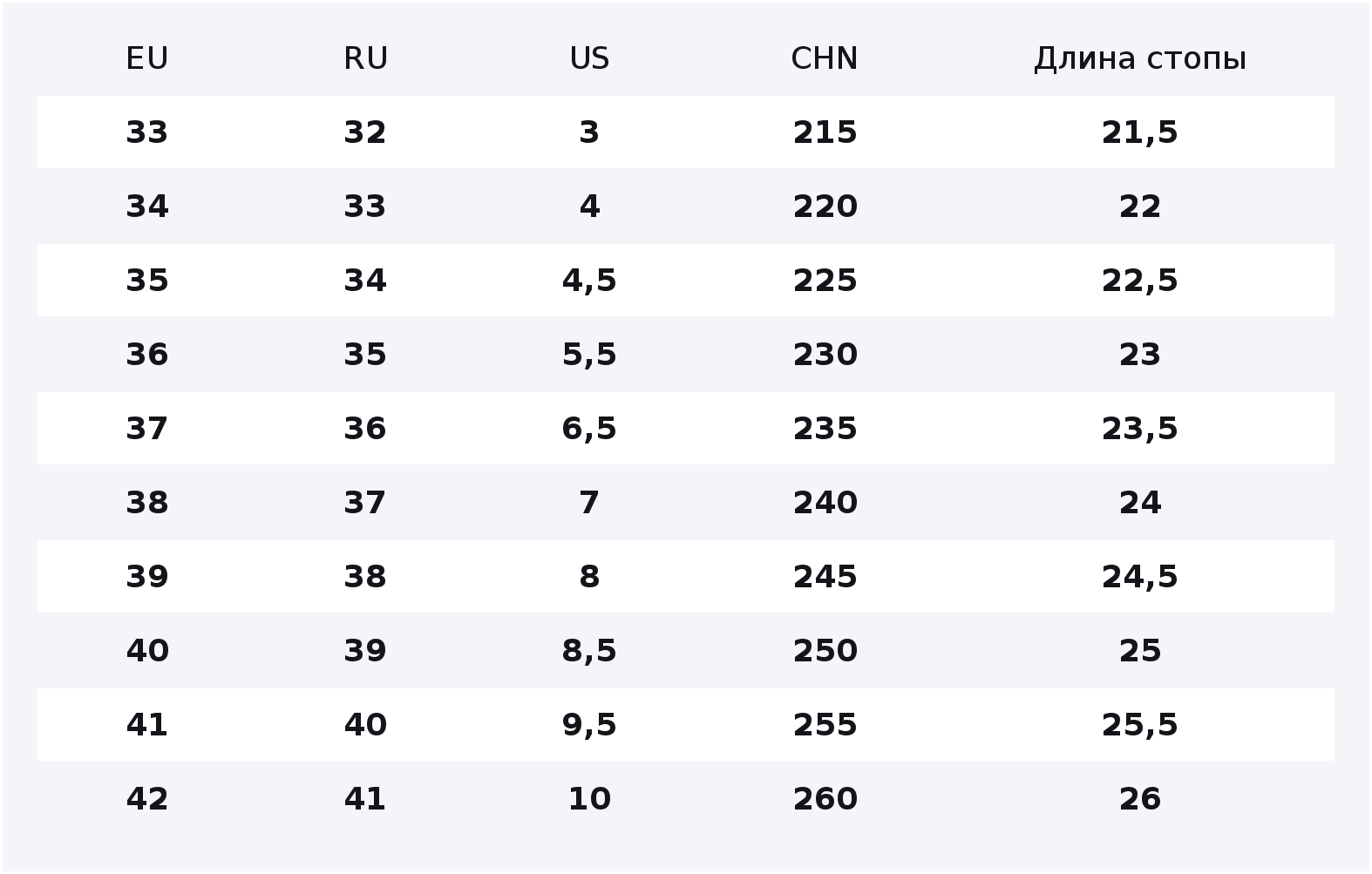Click foot length value 26

pyautogui.click(x=1140, y=799)
